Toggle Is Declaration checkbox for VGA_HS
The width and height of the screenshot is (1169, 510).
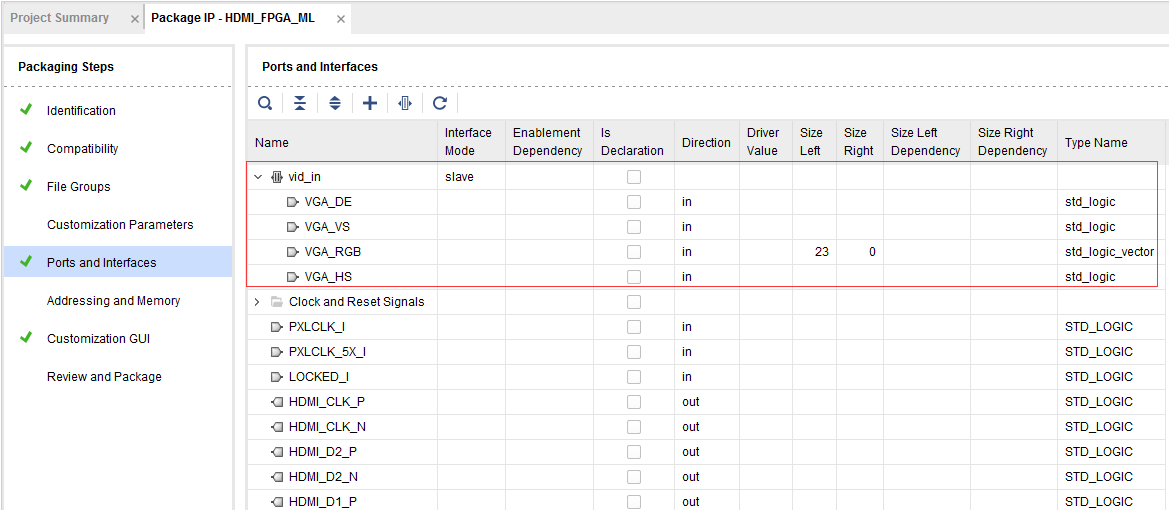point(634,277)
